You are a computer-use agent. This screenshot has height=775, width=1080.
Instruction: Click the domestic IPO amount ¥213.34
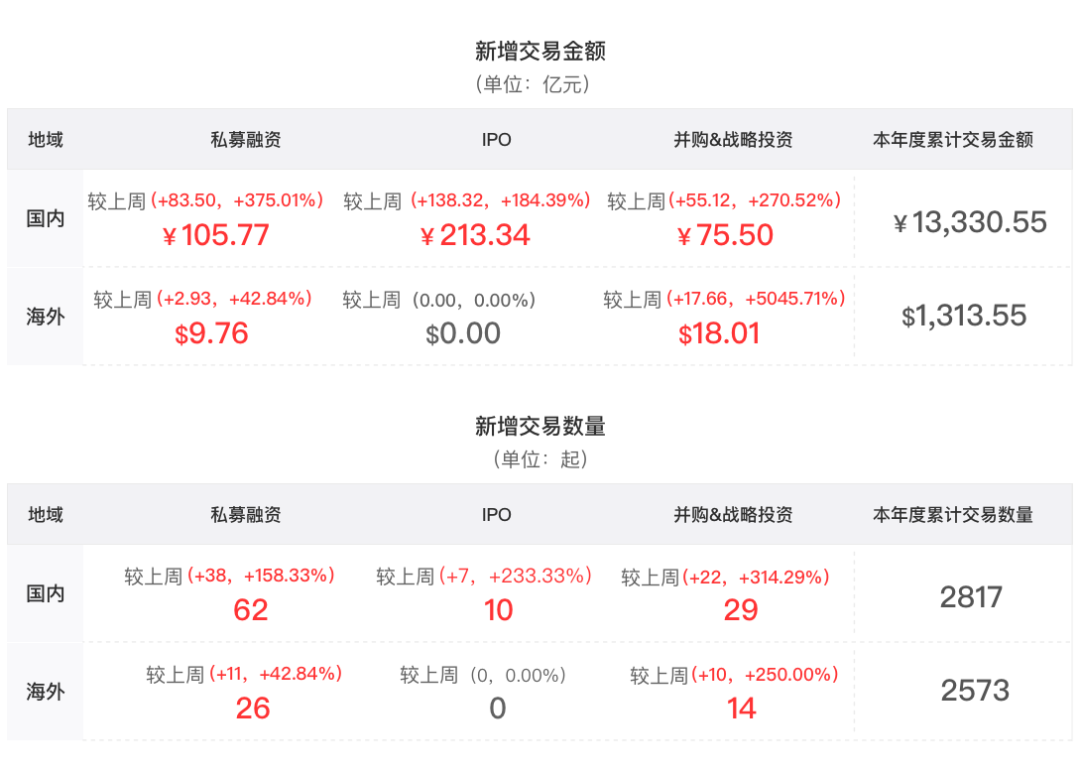pos(475,236)
